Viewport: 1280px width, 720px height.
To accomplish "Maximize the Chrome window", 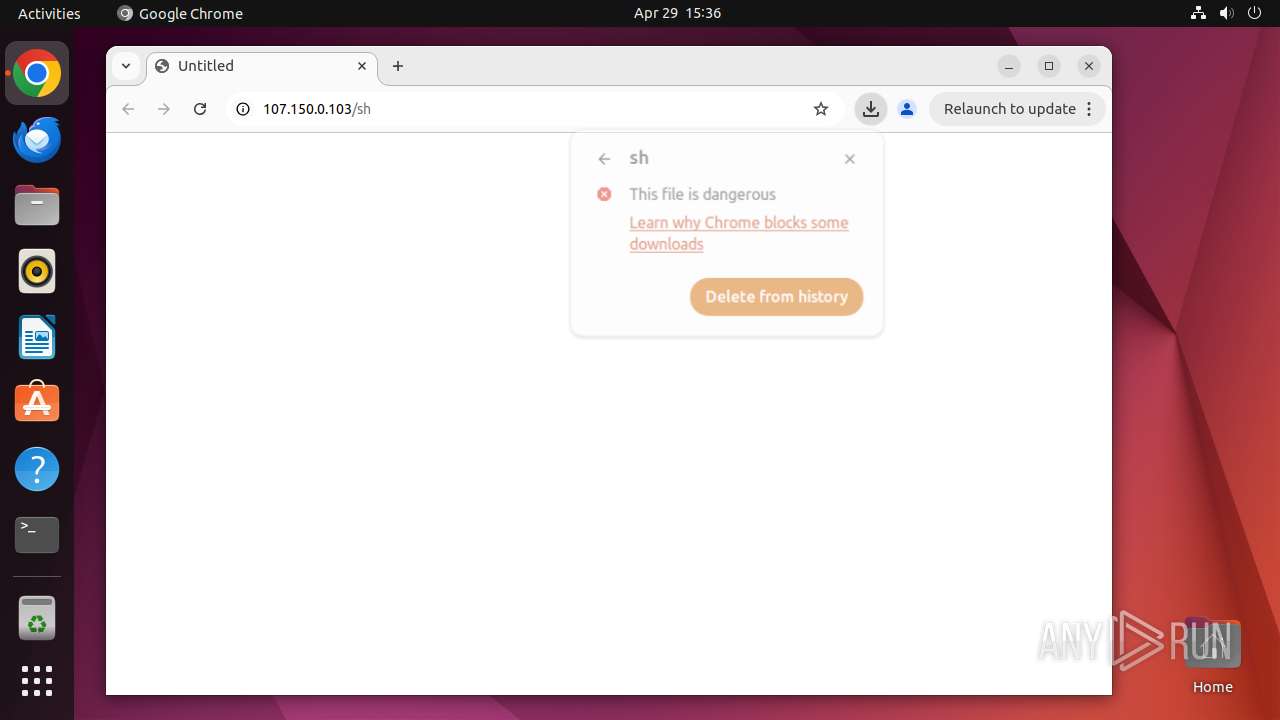I will click(x=1049, y=66).
